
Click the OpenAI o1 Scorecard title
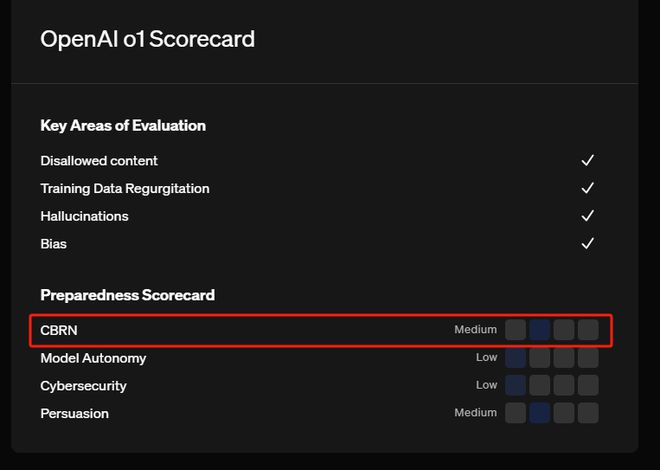(x=147, y=39)
